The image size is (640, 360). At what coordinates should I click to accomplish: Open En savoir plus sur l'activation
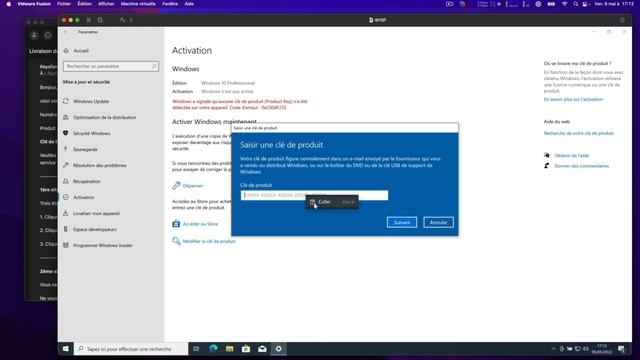coord(573,99)
